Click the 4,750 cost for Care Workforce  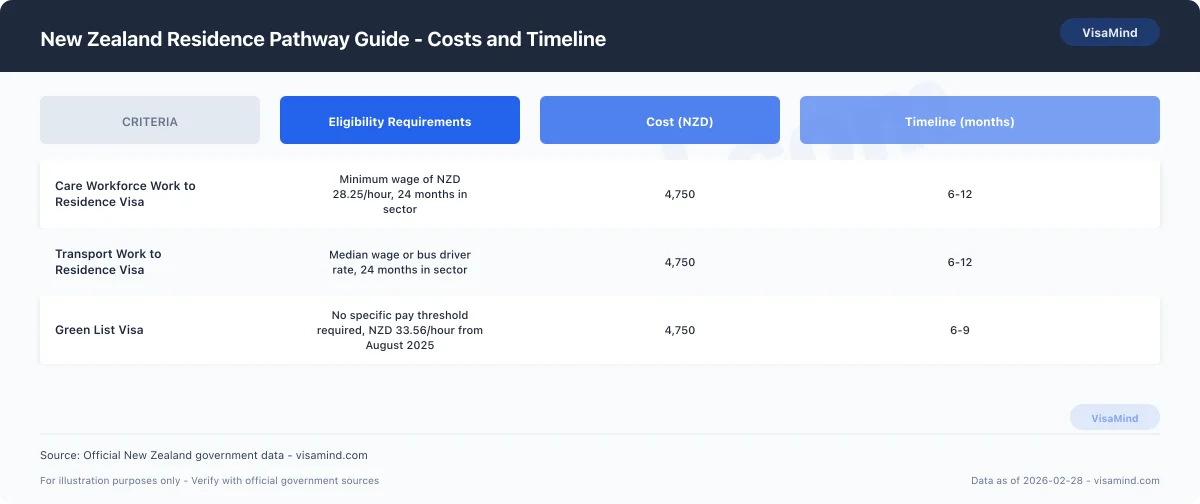click(x=680, y=194)
